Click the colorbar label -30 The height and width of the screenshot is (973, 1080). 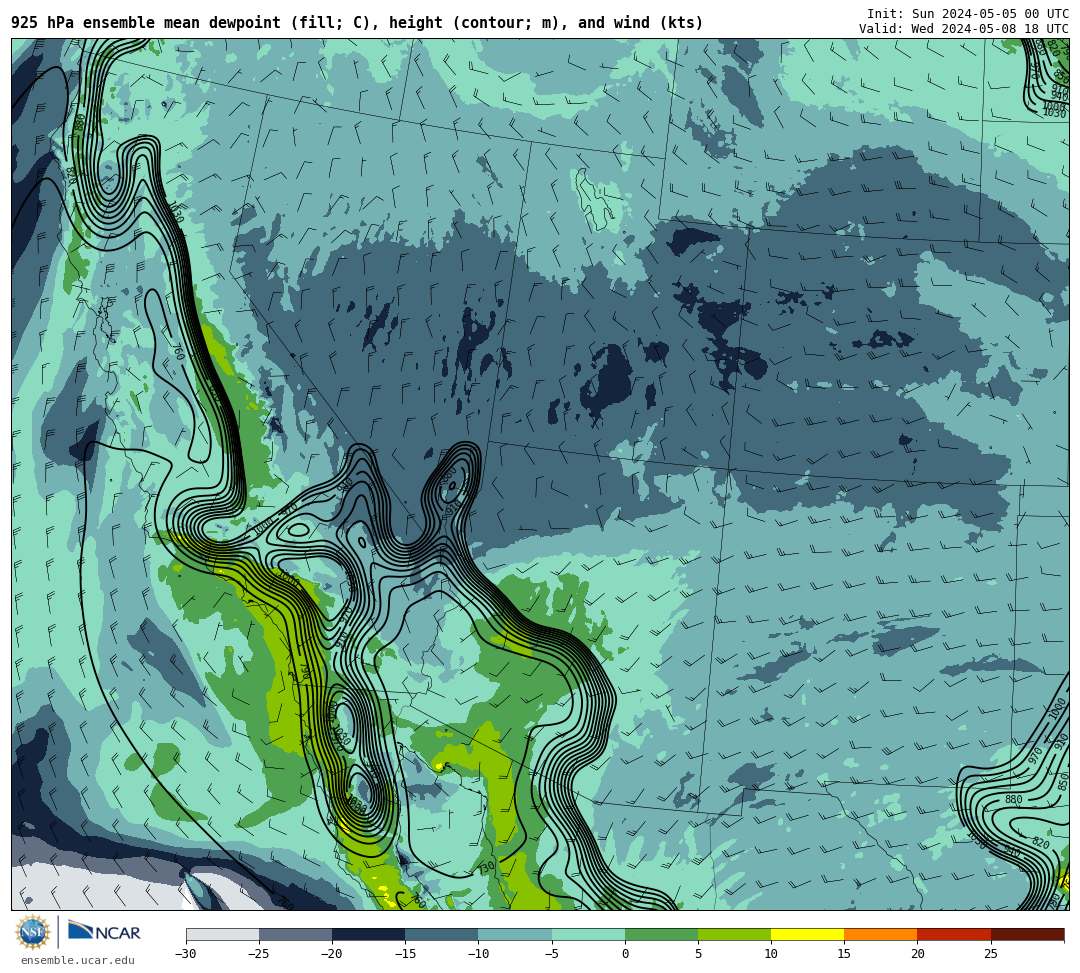[x=186, y=954]
